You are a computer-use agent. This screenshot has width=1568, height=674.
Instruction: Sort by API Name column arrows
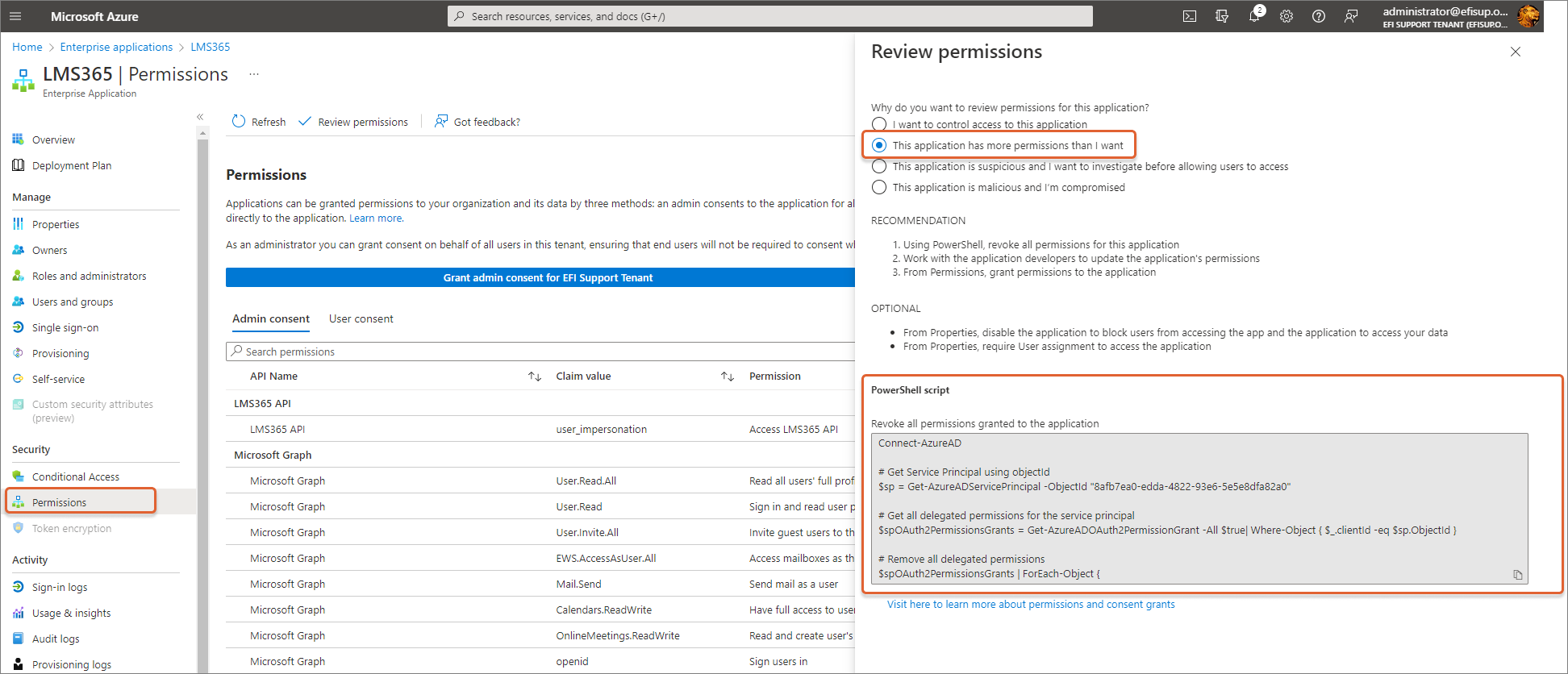click(x=534, y=377)
